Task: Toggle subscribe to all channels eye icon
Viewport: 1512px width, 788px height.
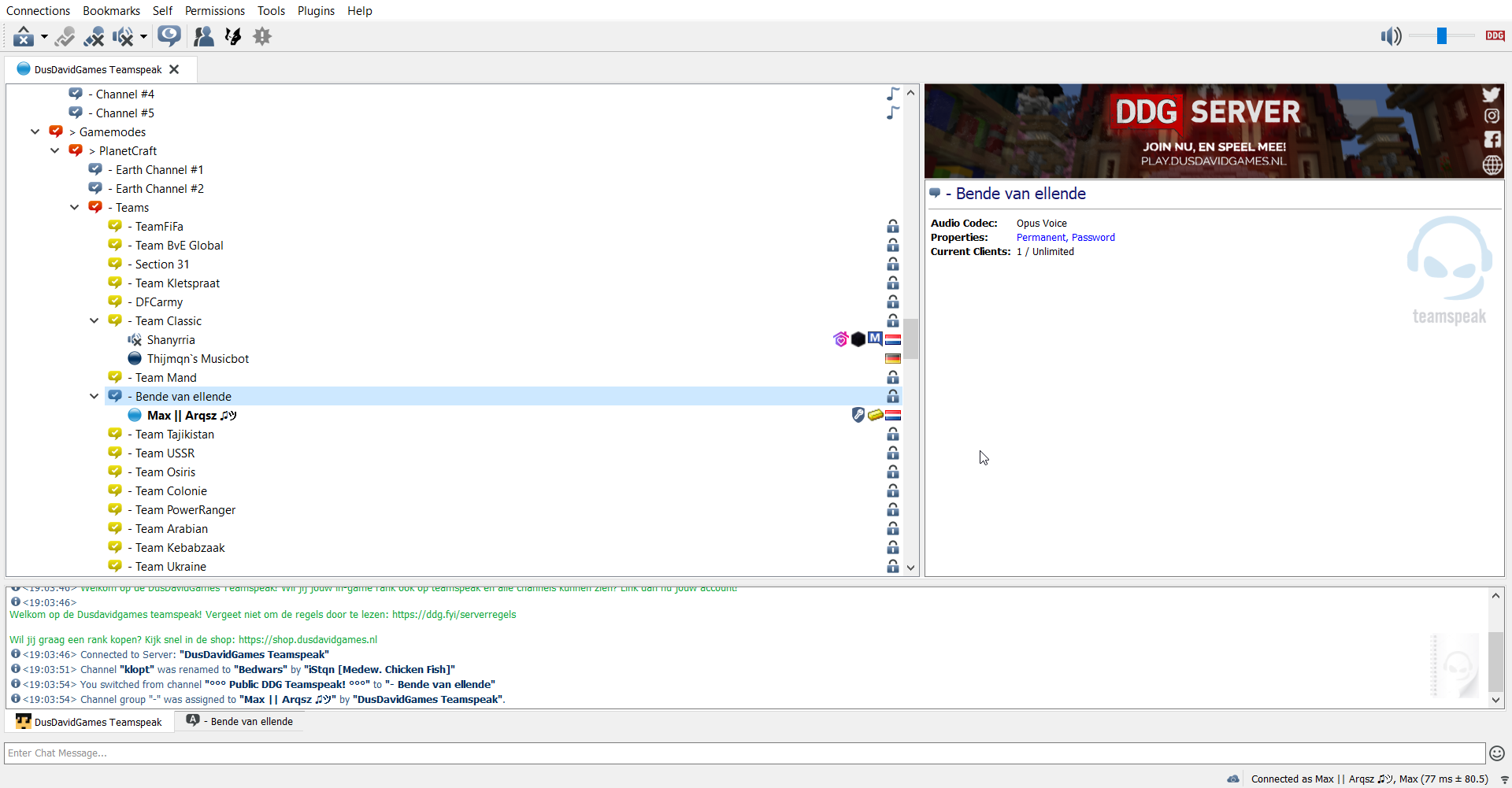Action: pyautogui.click(x=169, y=36)
